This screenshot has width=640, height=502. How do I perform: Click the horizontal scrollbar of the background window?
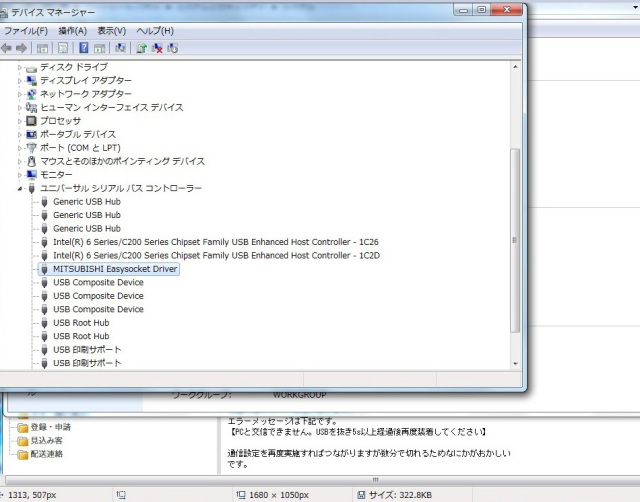pyautogui.click(x=320, y=480)
